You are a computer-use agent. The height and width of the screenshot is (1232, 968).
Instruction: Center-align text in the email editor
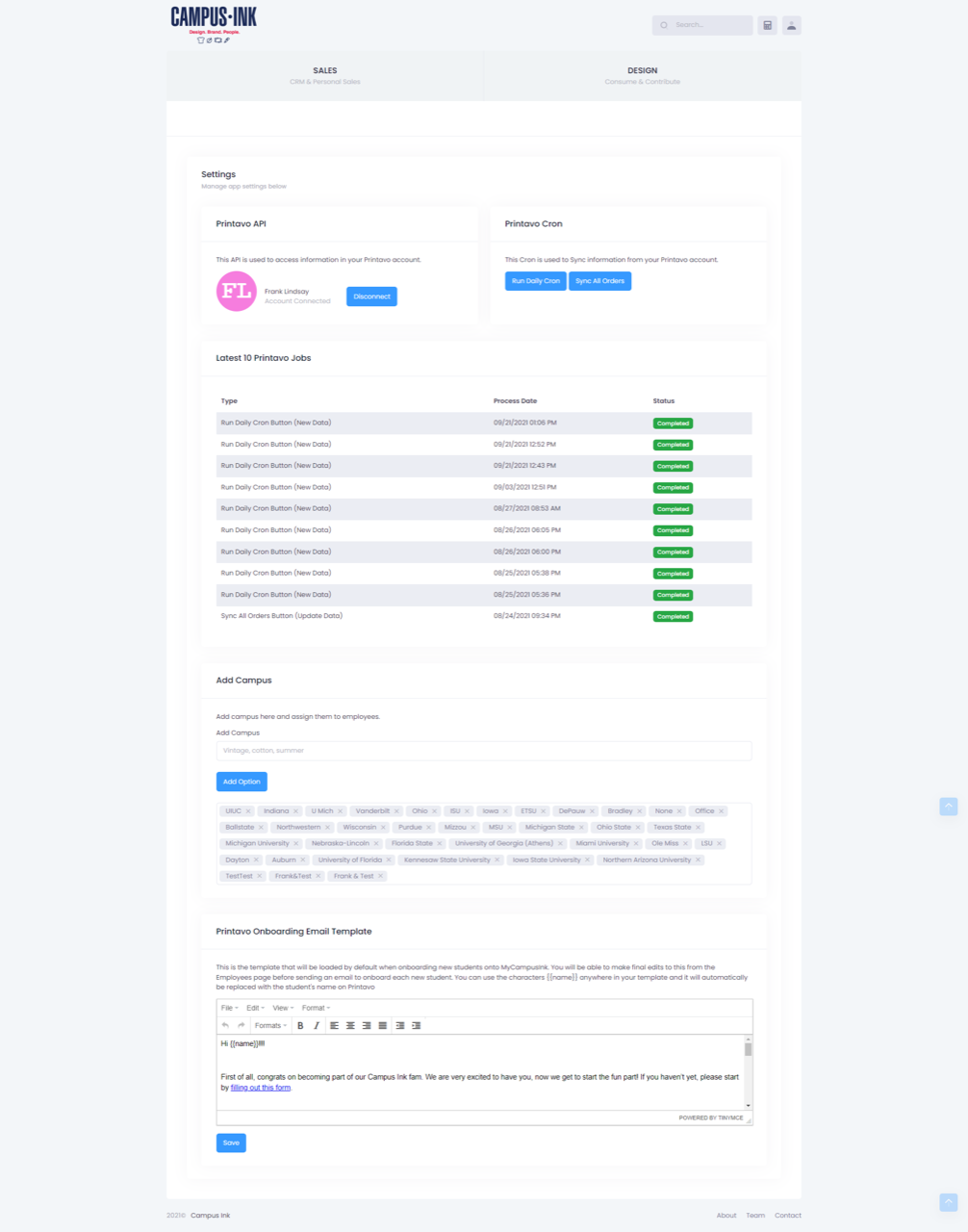(350, 1025)
